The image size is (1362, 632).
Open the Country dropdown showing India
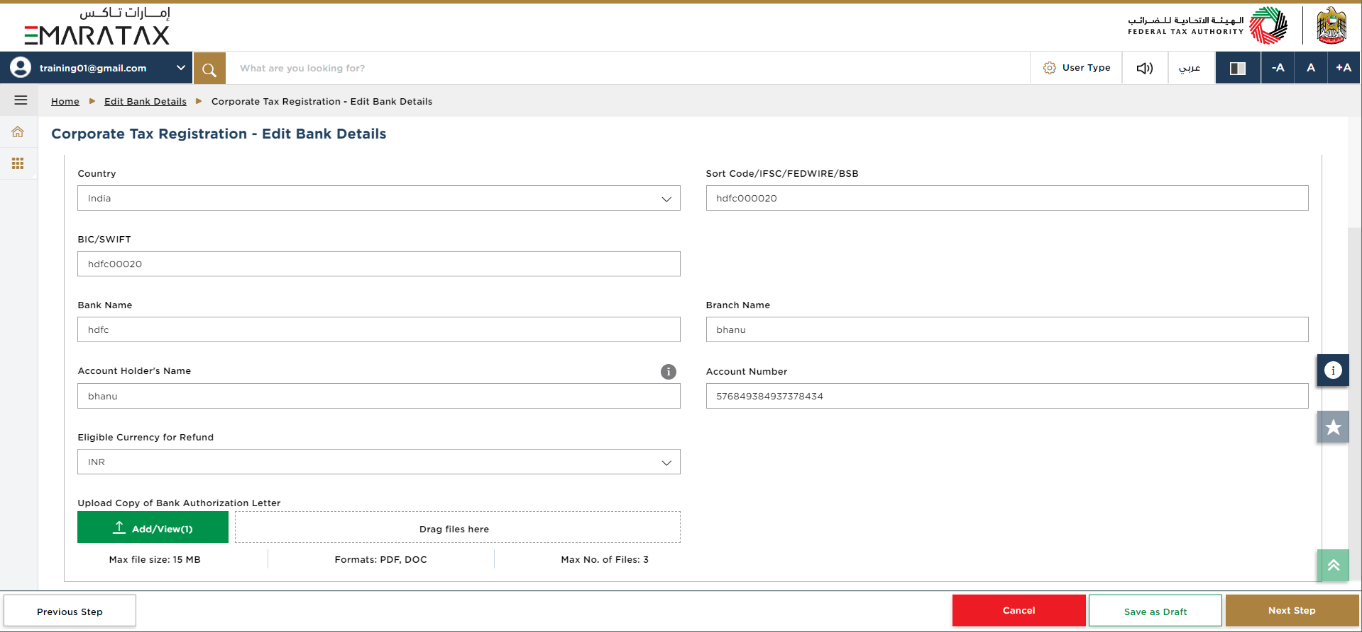click(x=379, y=198)
